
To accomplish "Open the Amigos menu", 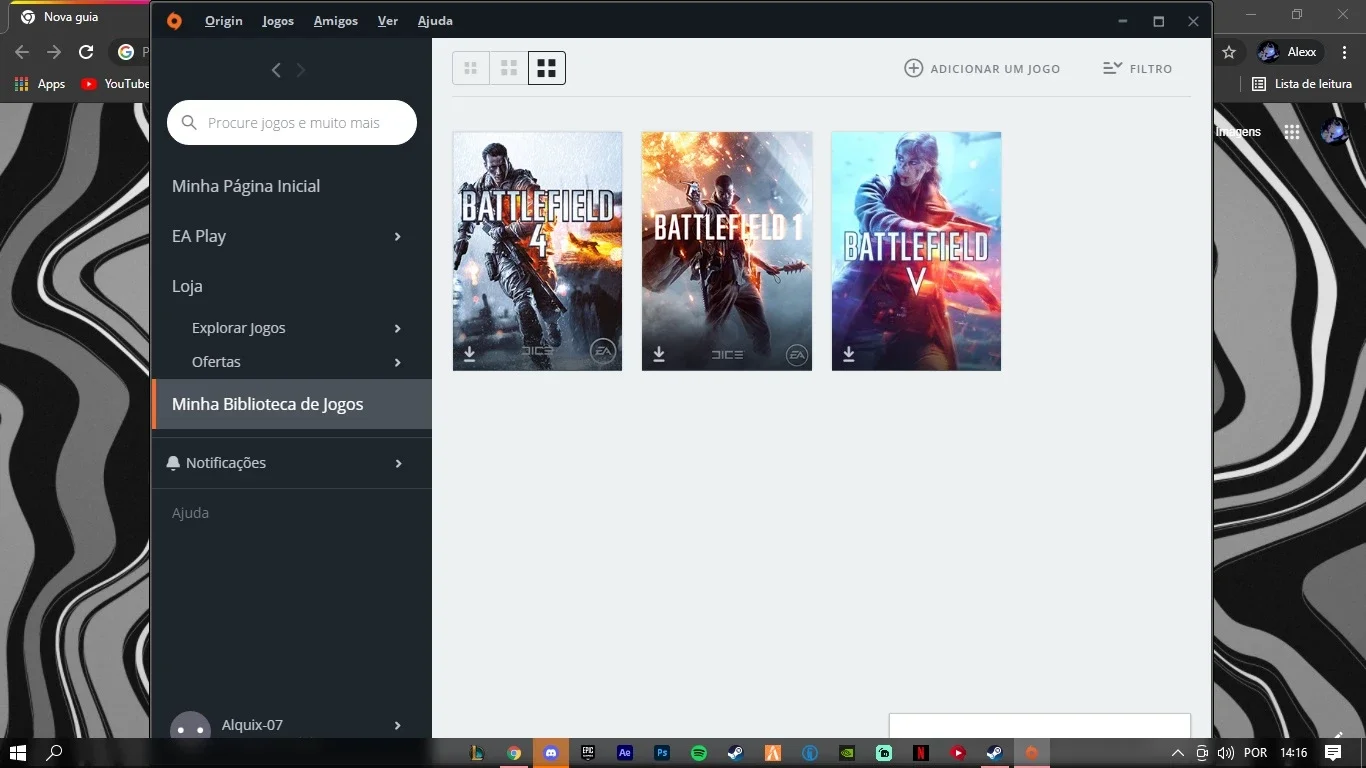I will 335,21.
